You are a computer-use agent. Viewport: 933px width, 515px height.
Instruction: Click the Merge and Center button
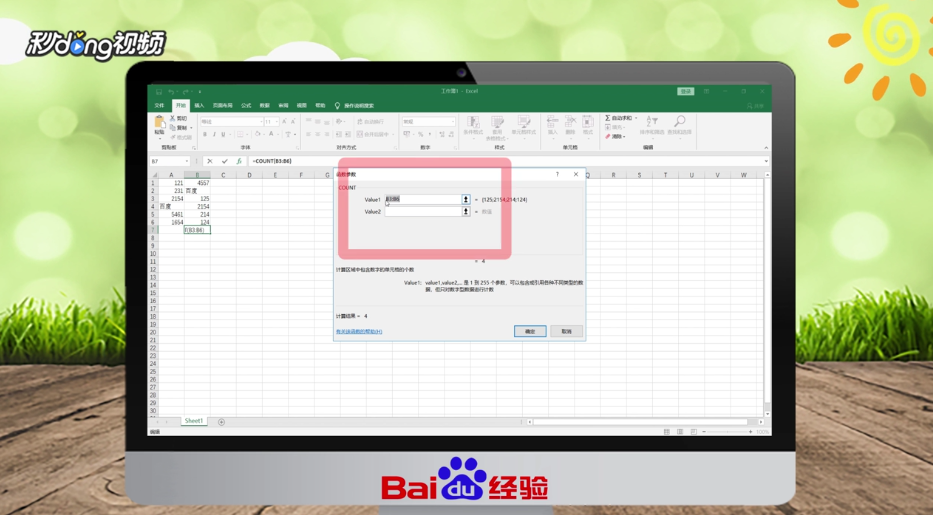pyautogui.click(x=372, y=134)
